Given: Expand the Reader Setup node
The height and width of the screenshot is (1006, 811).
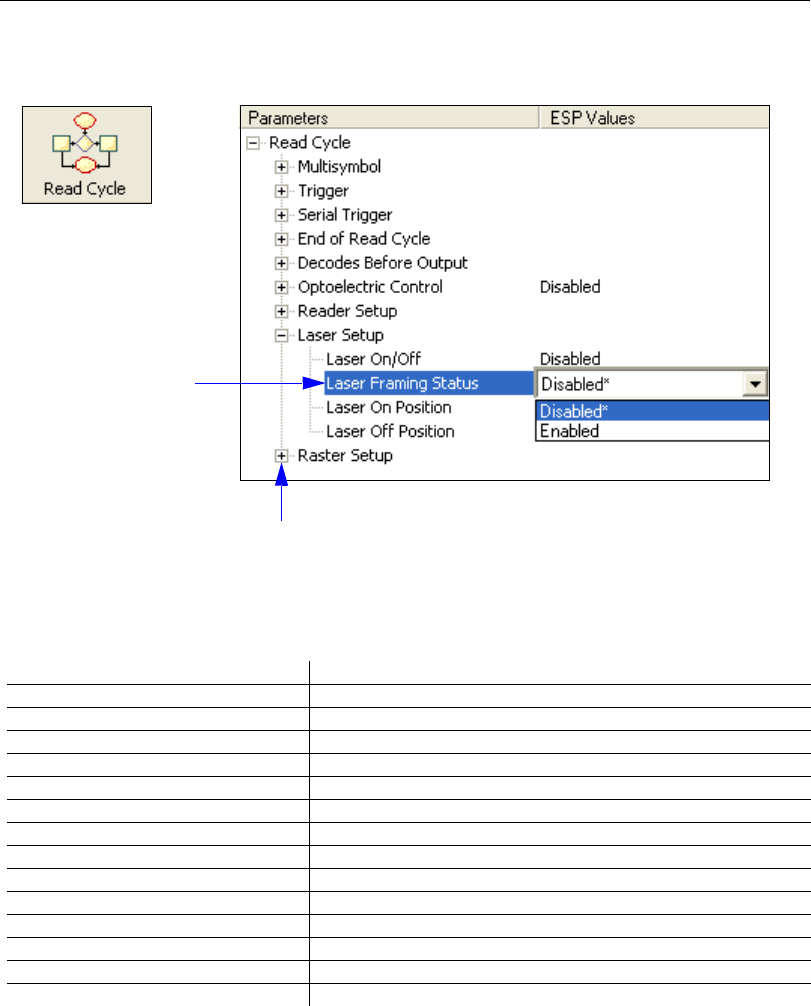Looking at the screenshot, I should [281, 311].
